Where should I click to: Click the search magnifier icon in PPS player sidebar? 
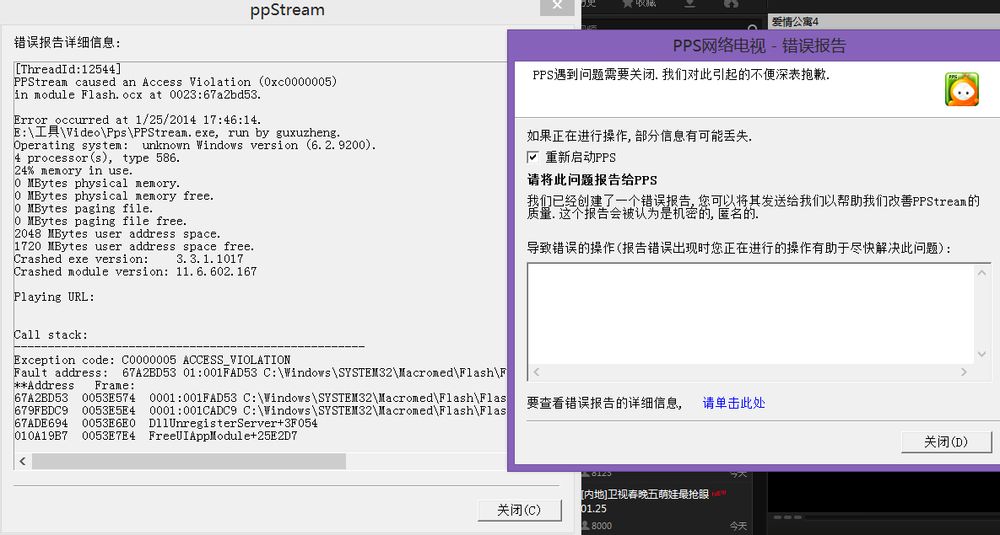click(753, 28)
